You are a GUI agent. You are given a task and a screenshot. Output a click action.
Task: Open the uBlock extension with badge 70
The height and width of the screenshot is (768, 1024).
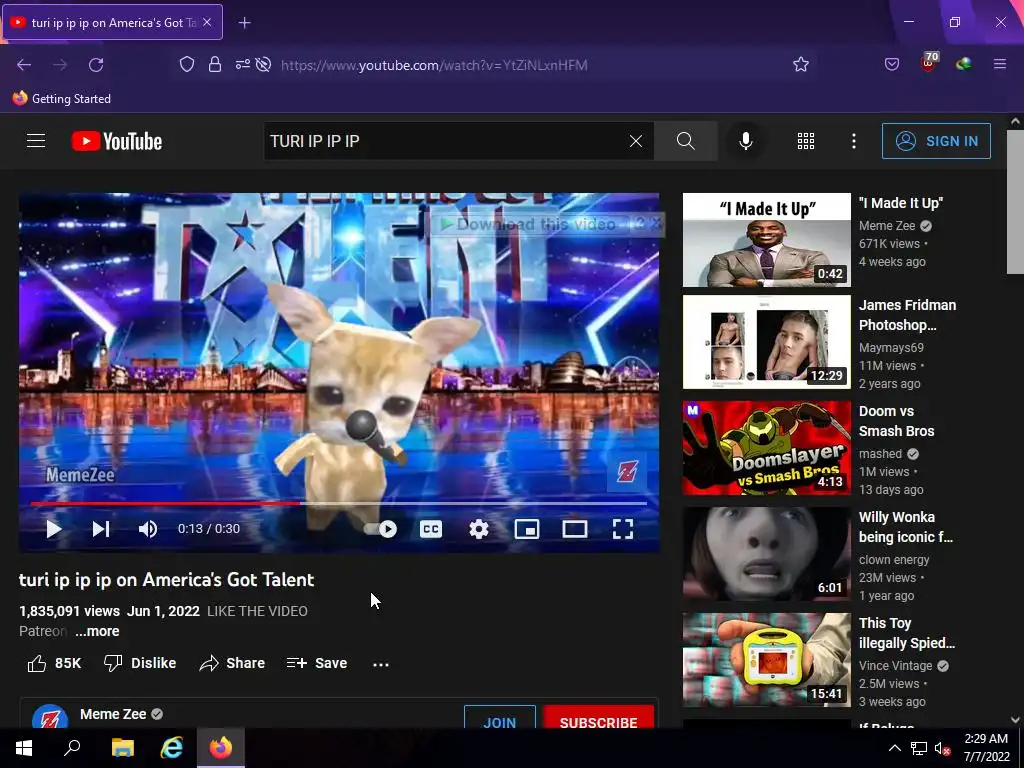point(929,63)
